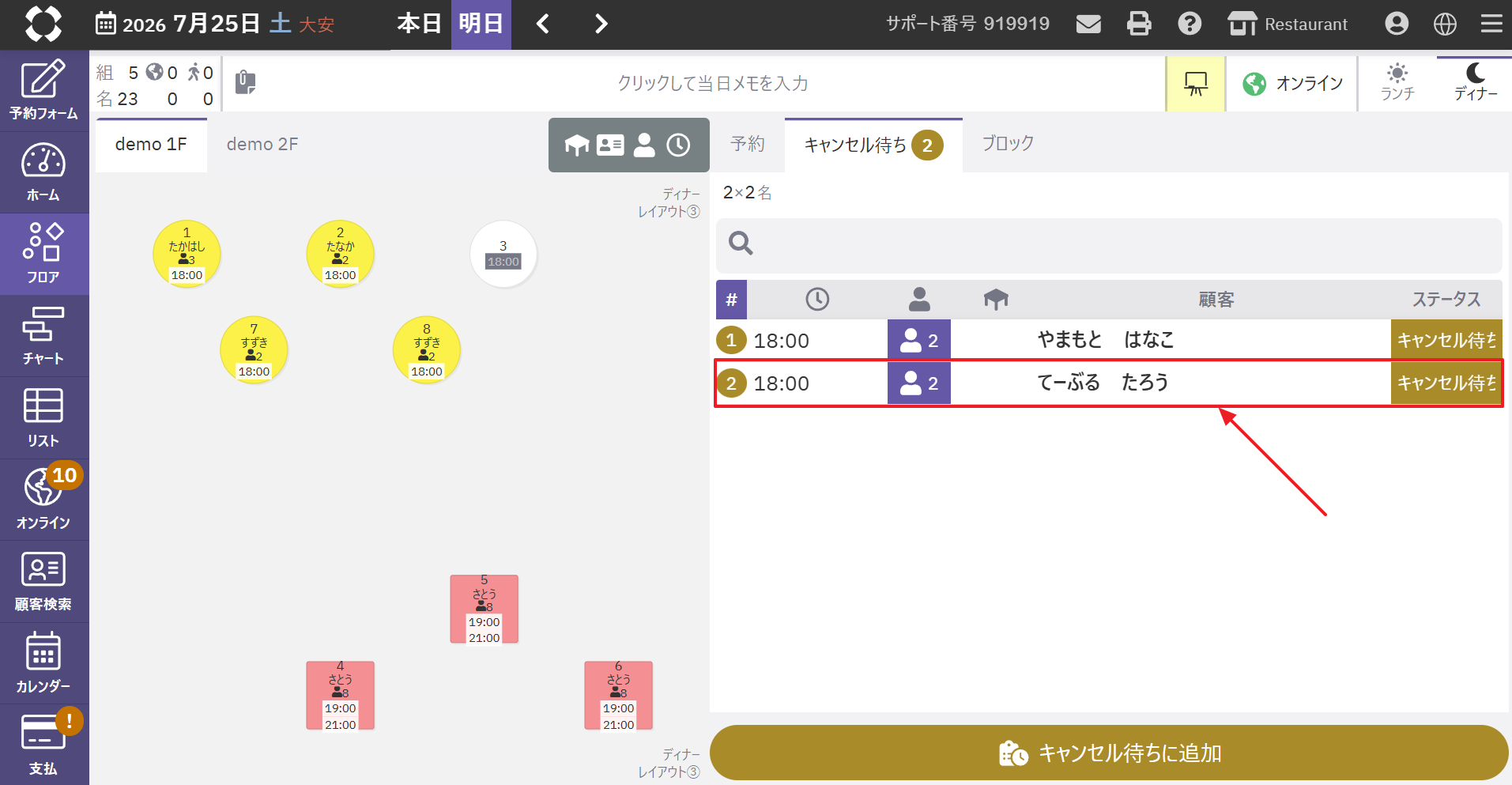Switch to the demo 2F floor tab
The height and width of the screenshot is (785, 1512).
coord(262,145)
